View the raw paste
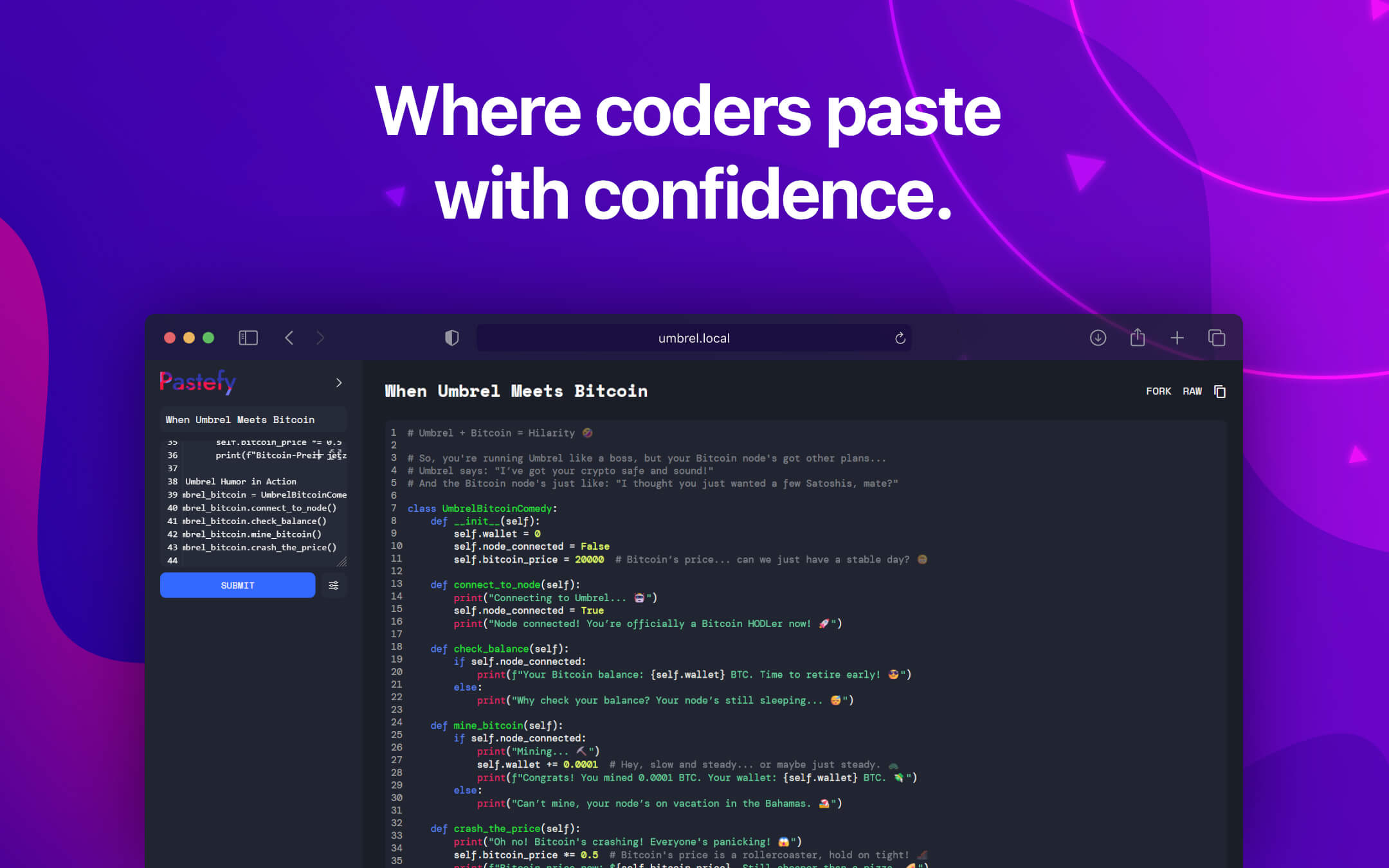The width and height of the screenshot is (1389, 868). [1192, 391]
